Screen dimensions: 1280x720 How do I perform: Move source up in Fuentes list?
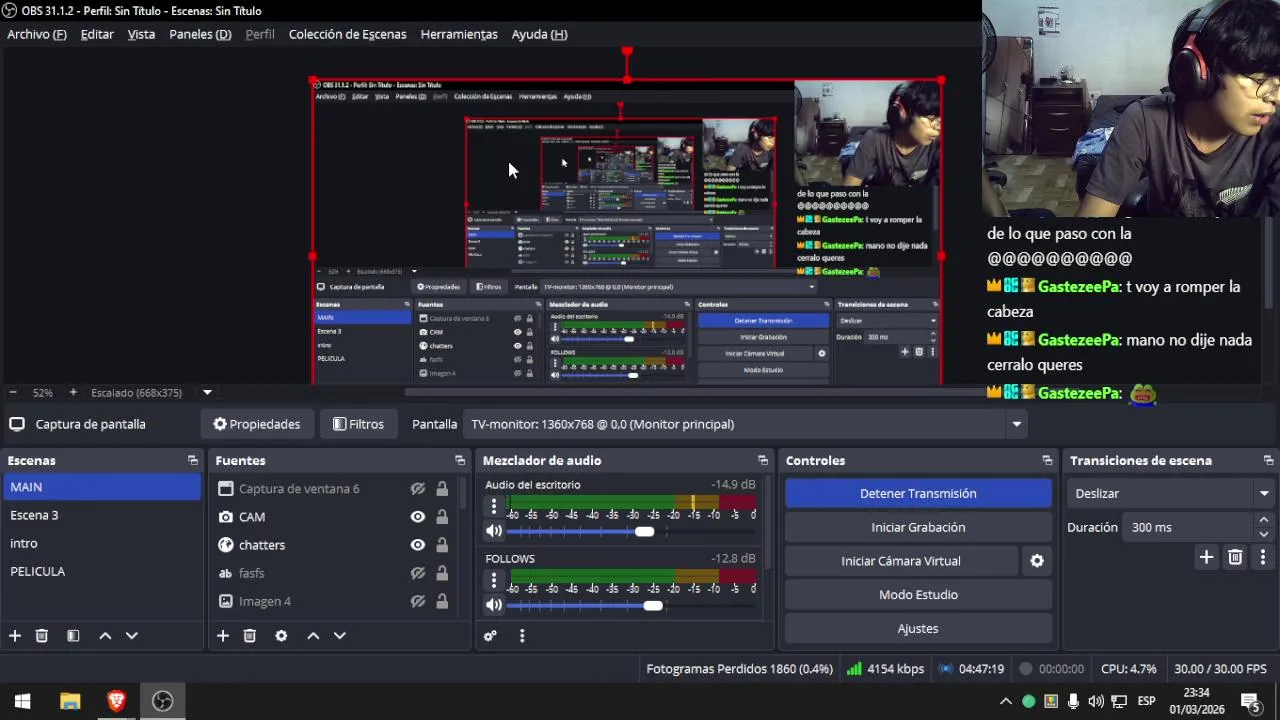313,636
